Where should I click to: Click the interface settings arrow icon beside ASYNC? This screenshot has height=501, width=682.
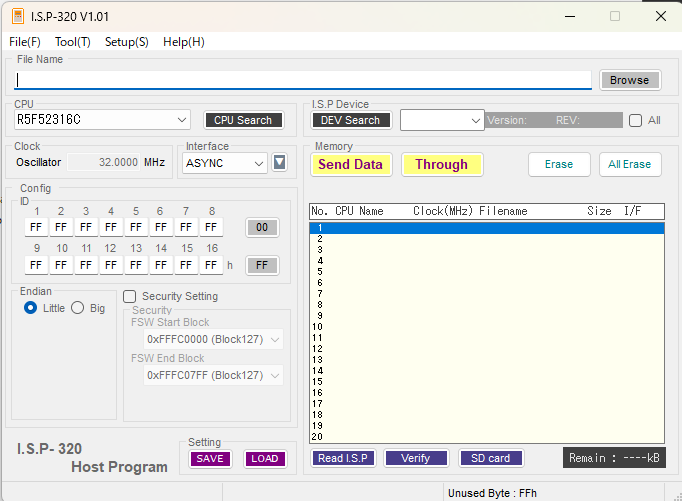pyautogui.click(x=279, y=163)
